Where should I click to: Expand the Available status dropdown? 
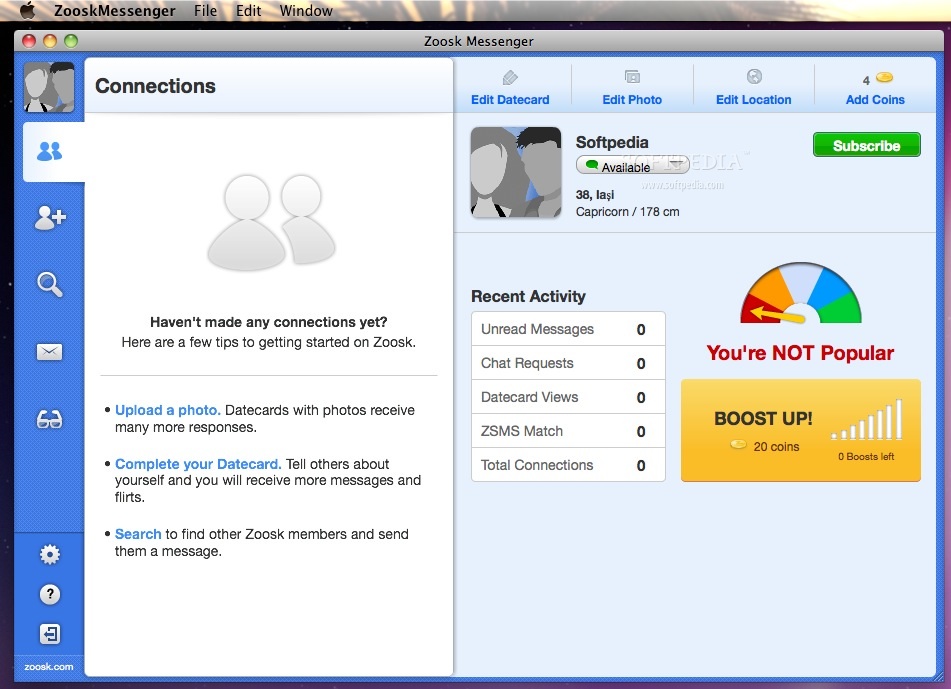pyautogui.click(x=633, y=166)
